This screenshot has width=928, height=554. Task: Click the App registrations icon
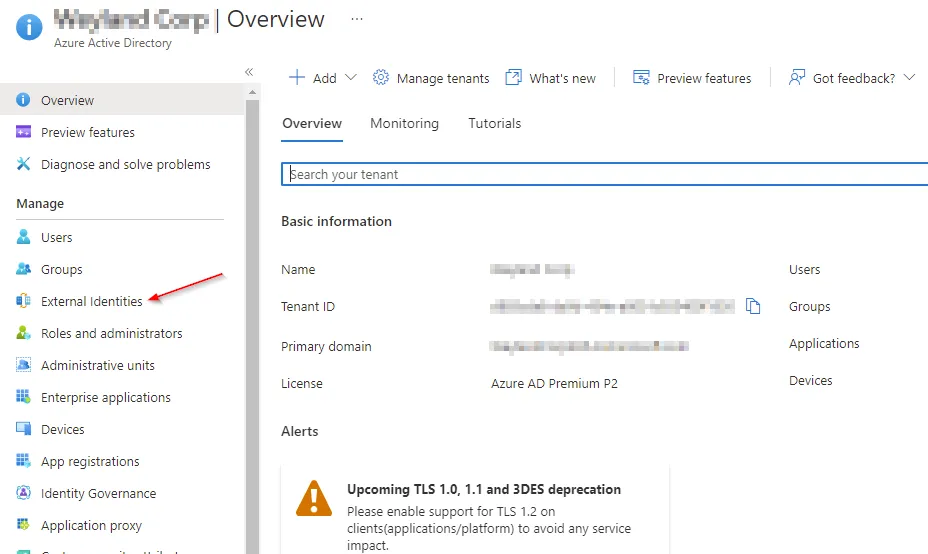[23, 460]
